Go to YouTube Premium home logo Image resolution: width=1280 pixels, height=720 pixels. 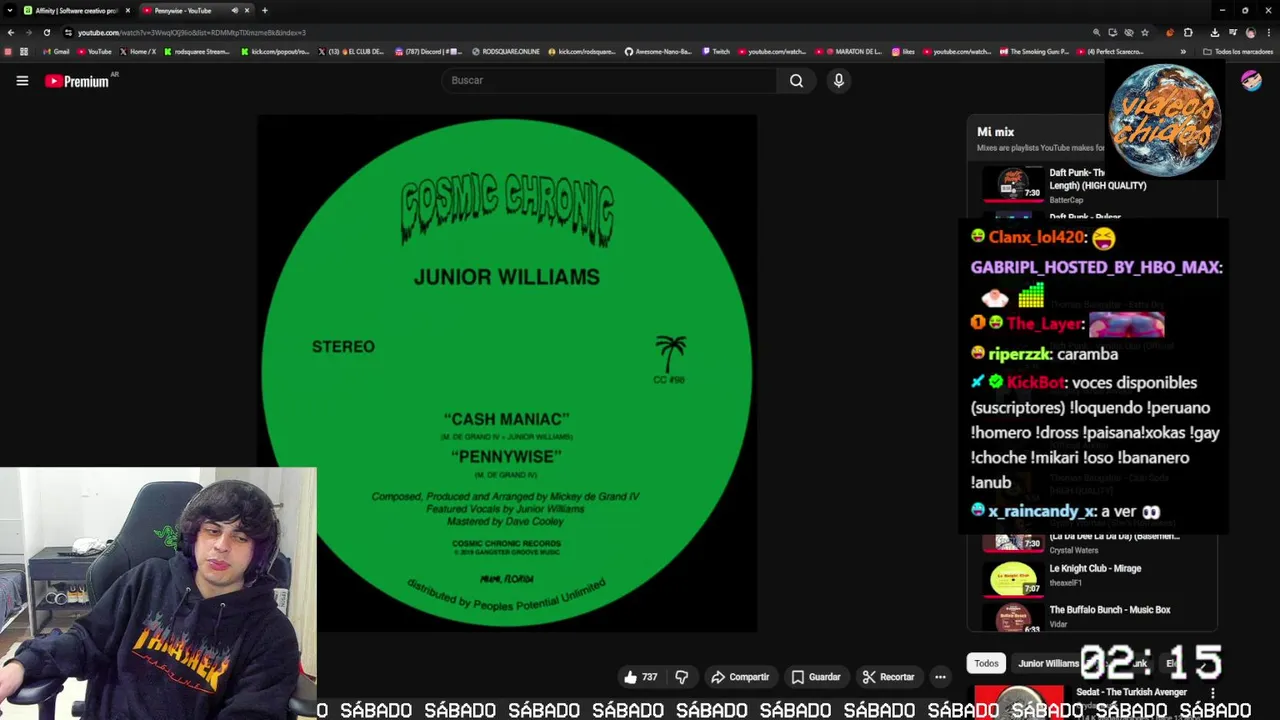pos(78,81)
